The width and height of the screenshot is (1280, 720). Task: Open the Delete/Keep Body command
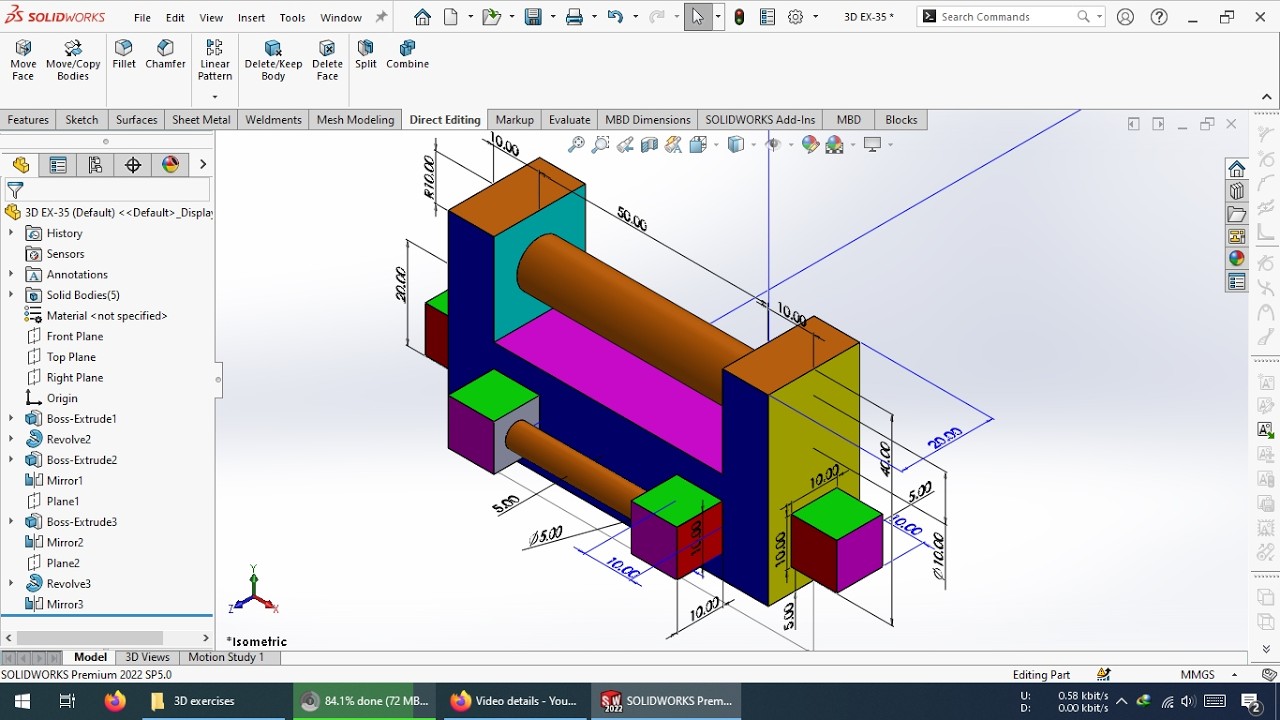coord(273,60)
